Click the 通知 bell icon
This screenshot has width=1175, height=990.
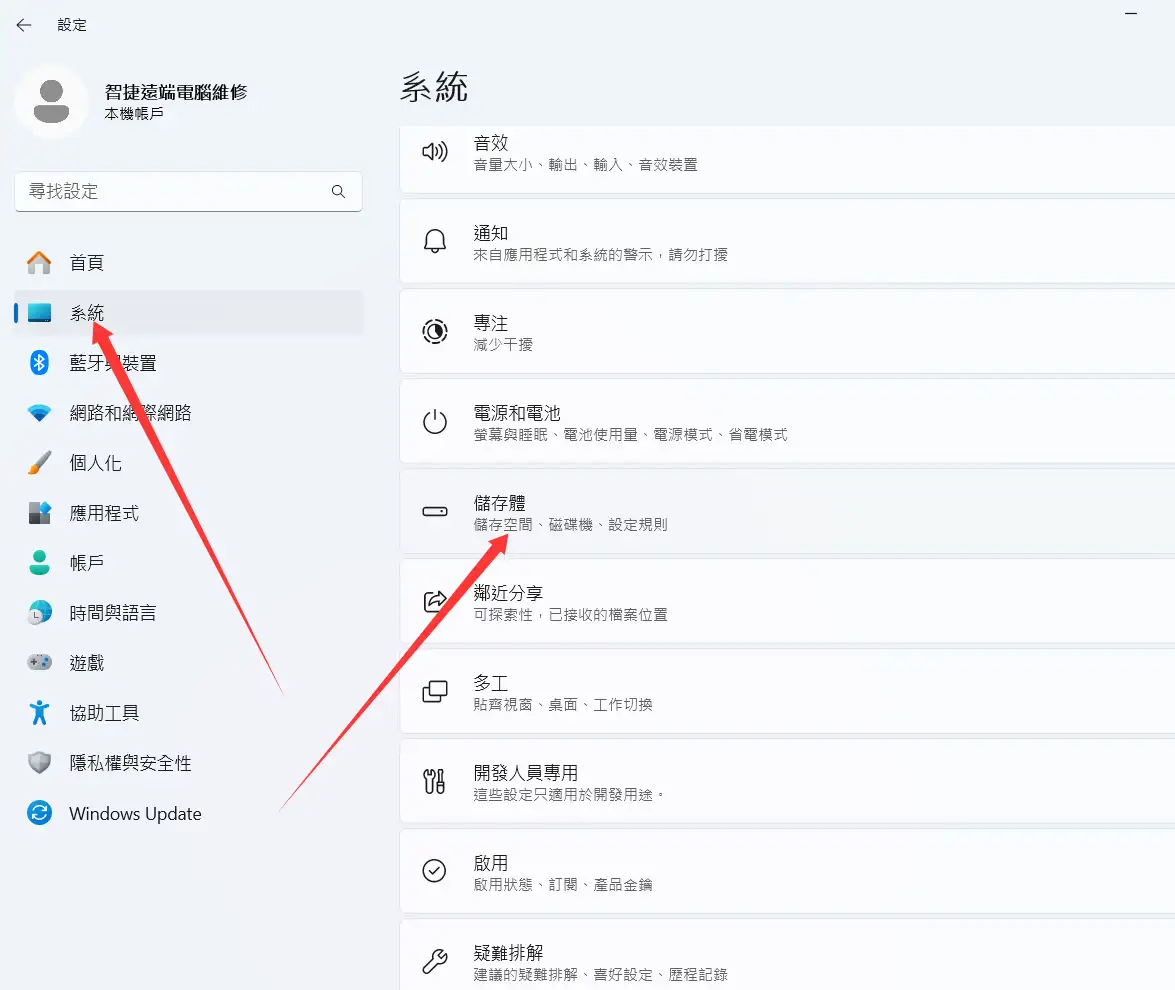[x=435, y=241]
